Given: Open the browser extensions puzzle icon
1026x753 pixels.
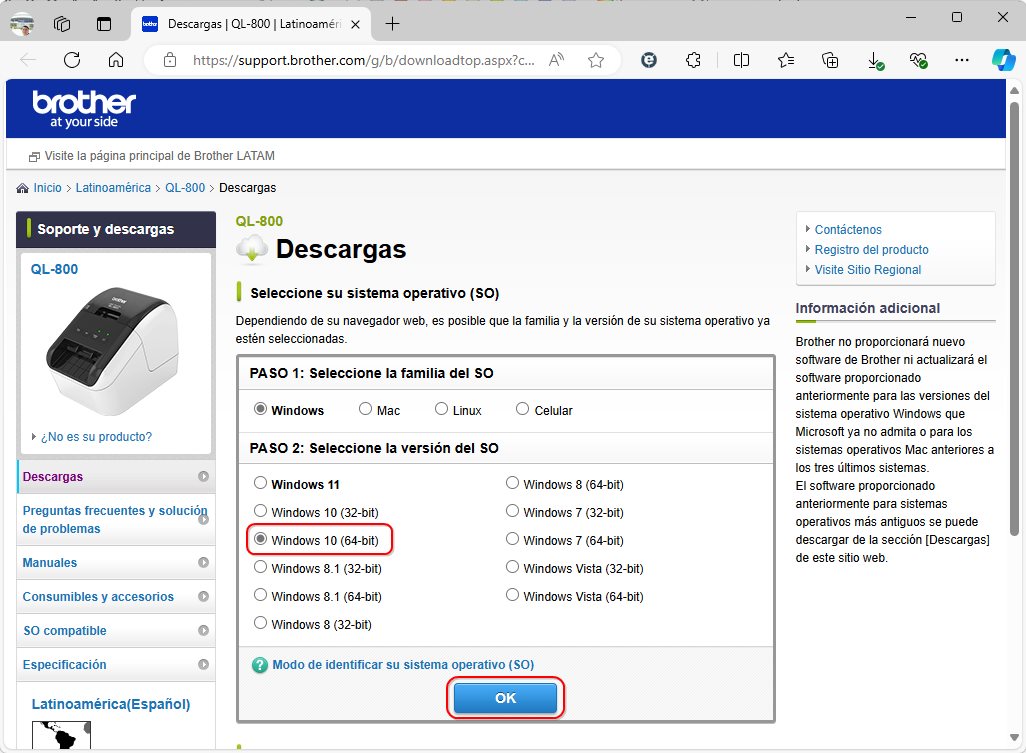Looking at the screenshot, I should pyautogui.click(x=693, y=60).
